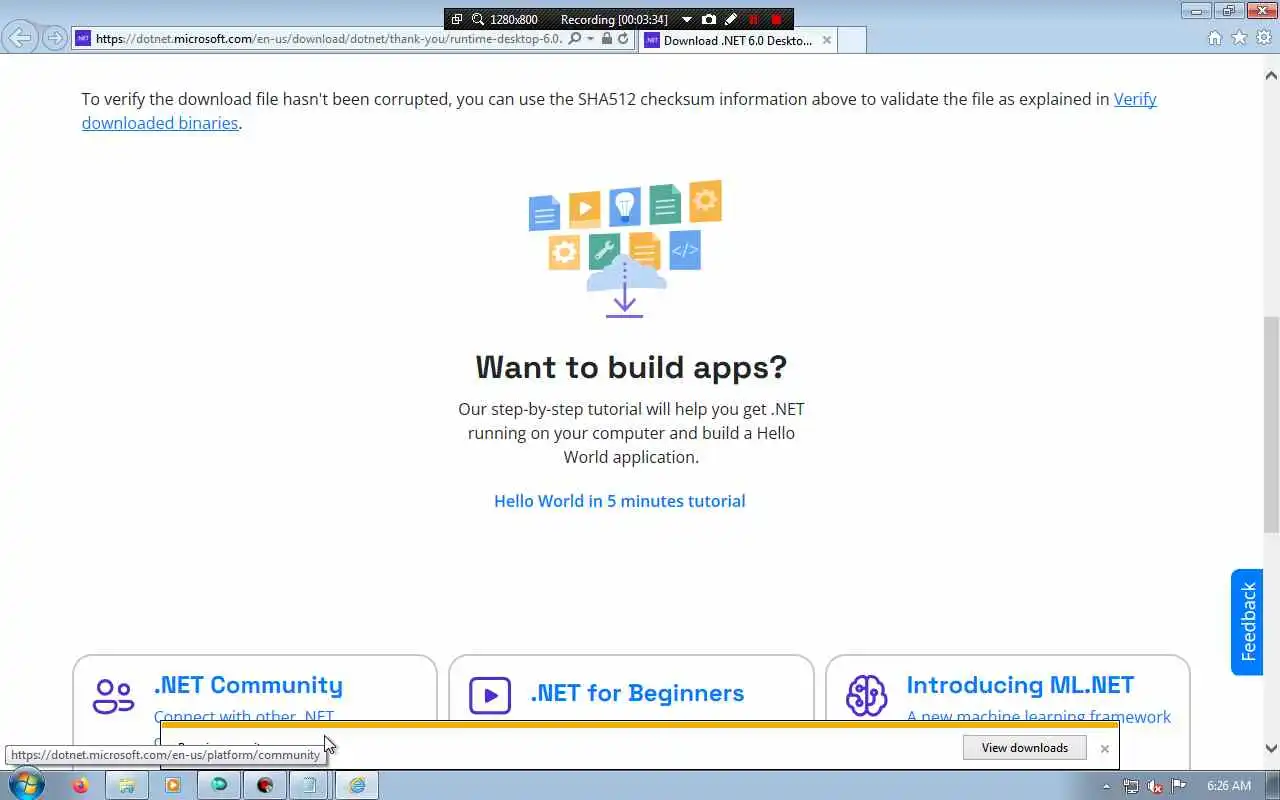This screenshot has width=1280, height=800.
Task: Stop the screen recording
Action: (x=776, y=19)
